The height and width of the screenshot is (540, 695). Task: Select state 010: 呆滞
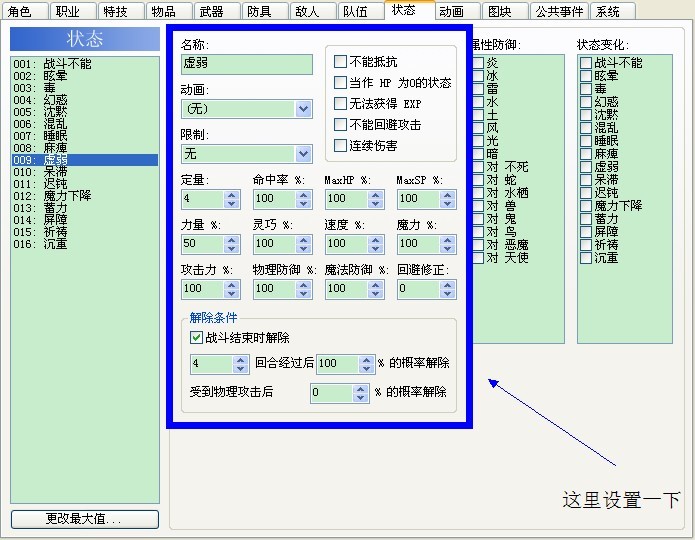85,172
